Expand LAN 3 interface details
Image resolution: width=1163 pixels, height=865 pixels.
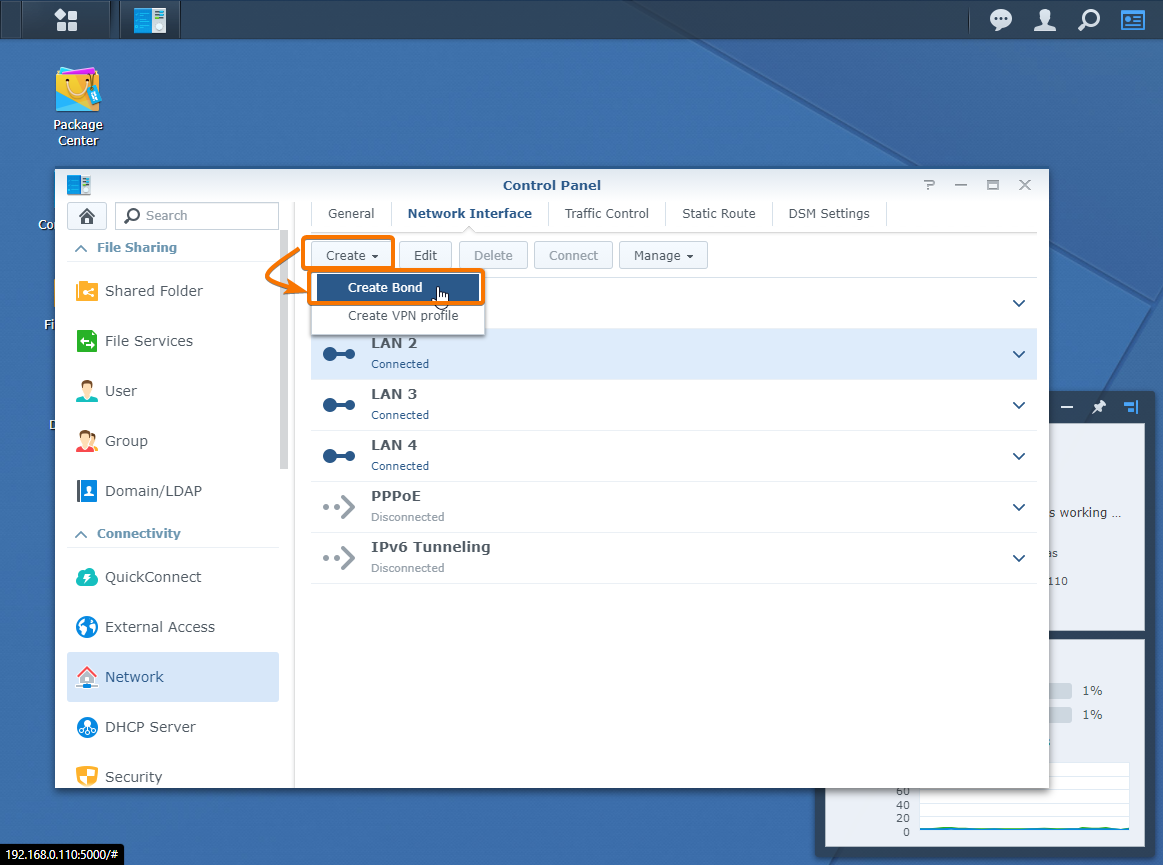tap(1019, 405)
